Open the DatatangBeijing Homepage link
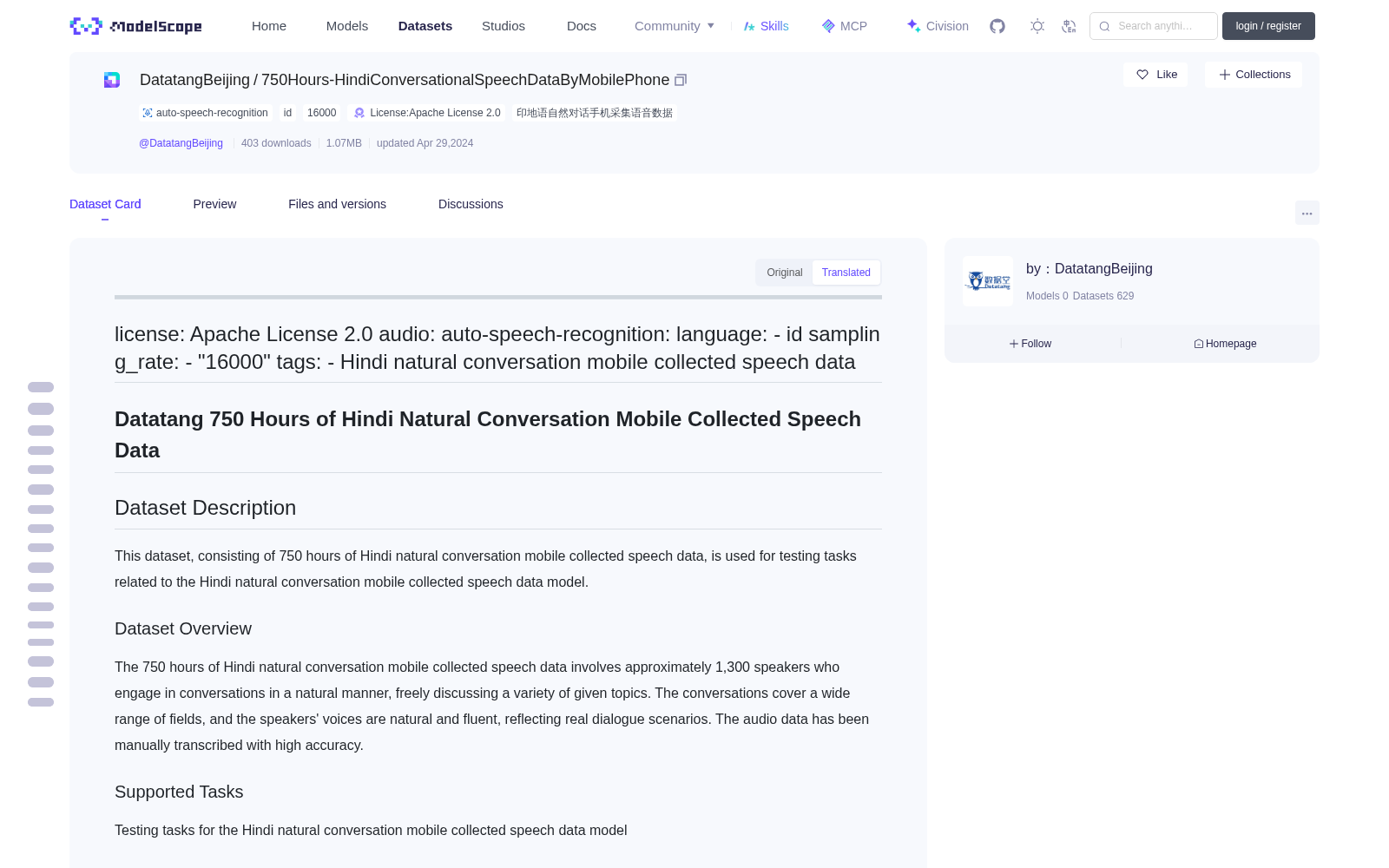 click(1225, 344)
